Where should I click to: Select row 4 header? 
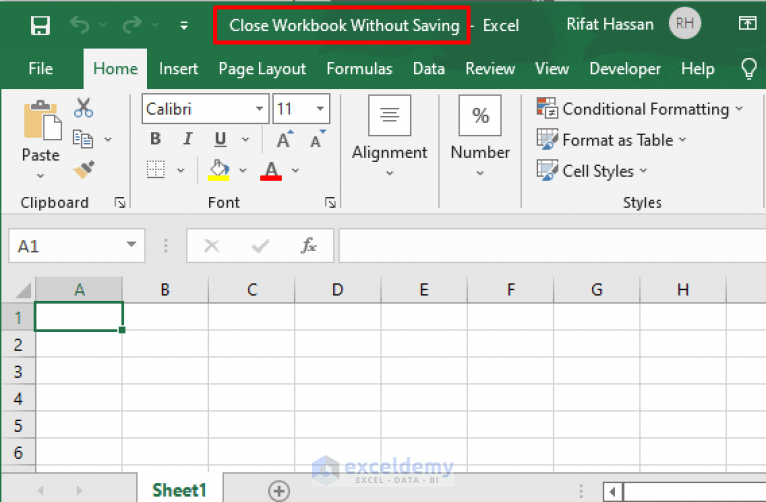pos(18,398)
